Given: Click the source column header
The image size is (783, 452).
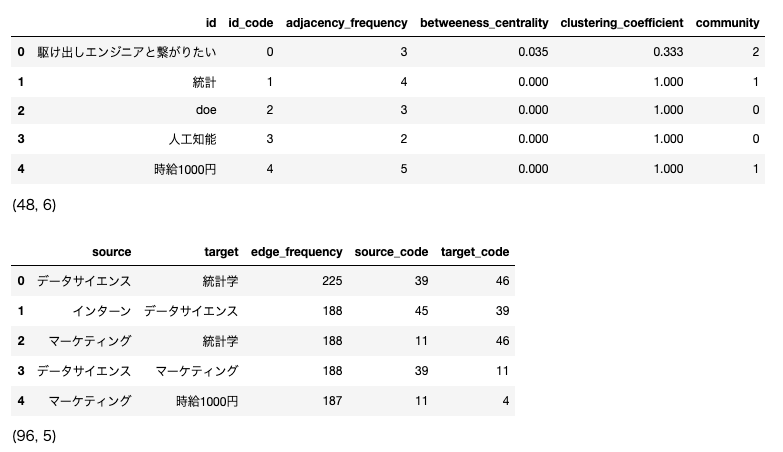Looking at the screenshot, I should [111, 252].
